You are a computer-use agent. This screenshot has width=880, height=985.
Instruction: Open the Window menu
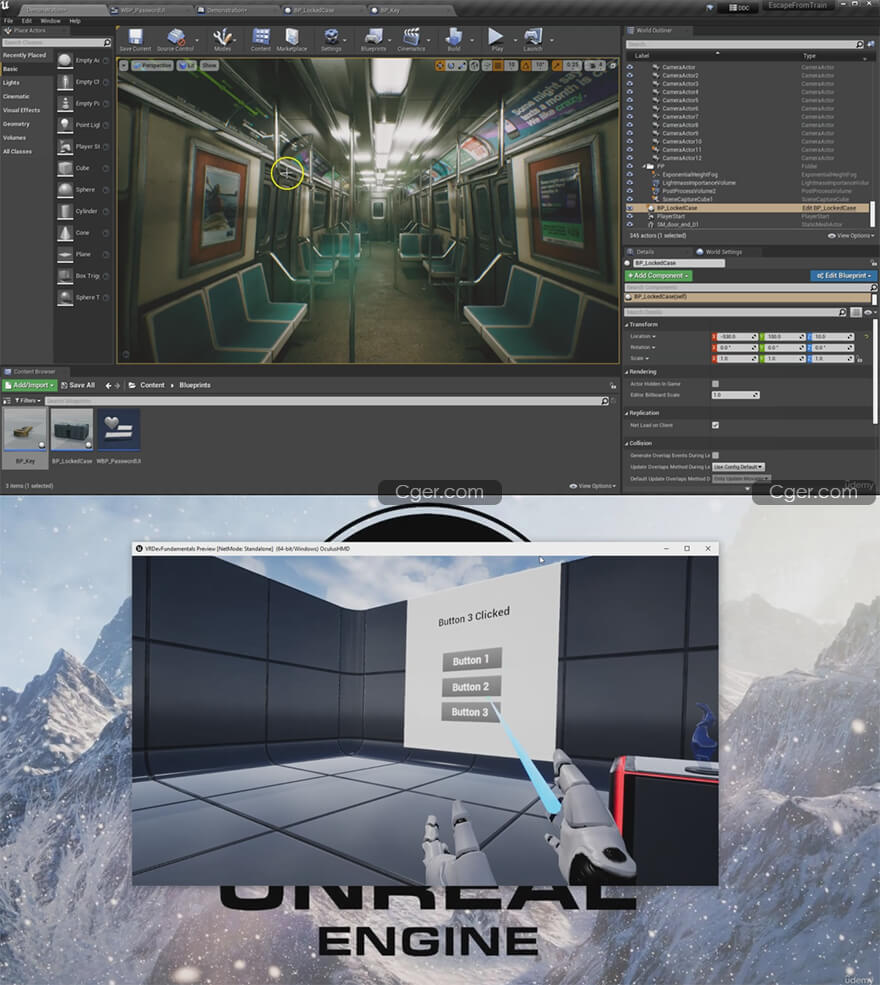point(50,21)
